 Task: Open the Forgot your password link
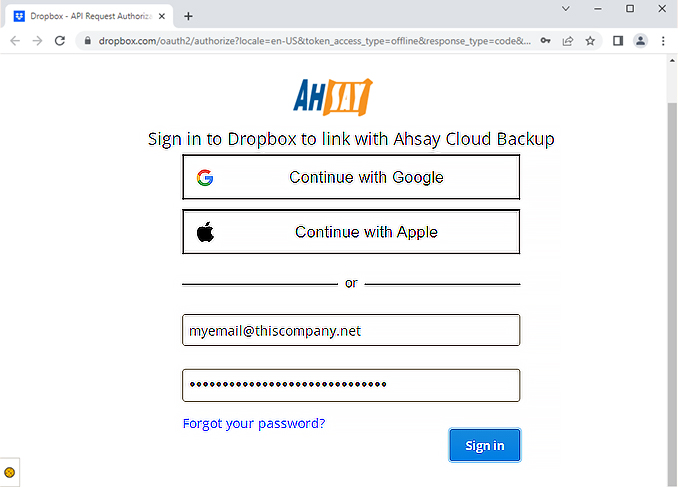click(x=254, y=423)
